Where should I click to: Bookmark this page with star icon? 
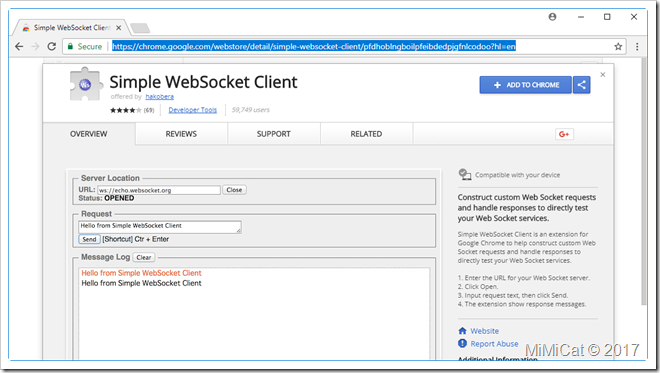point(618,46)
